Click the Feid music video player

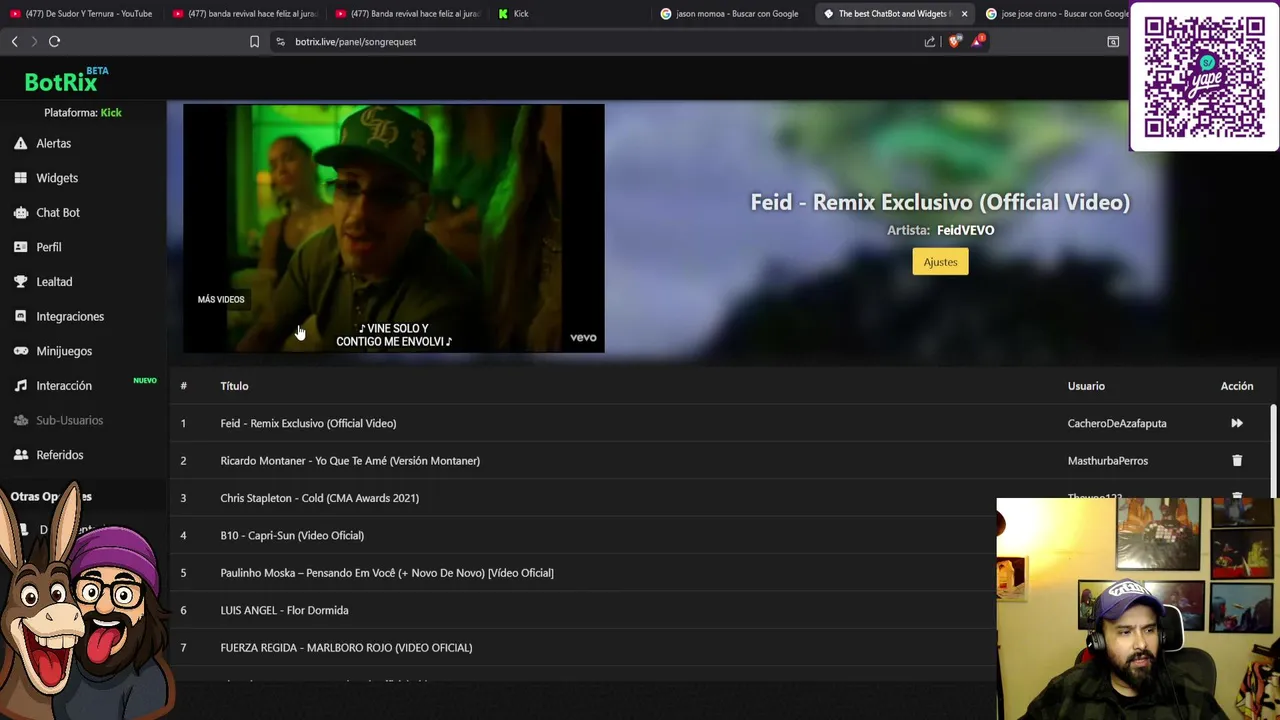click(393, 228)
